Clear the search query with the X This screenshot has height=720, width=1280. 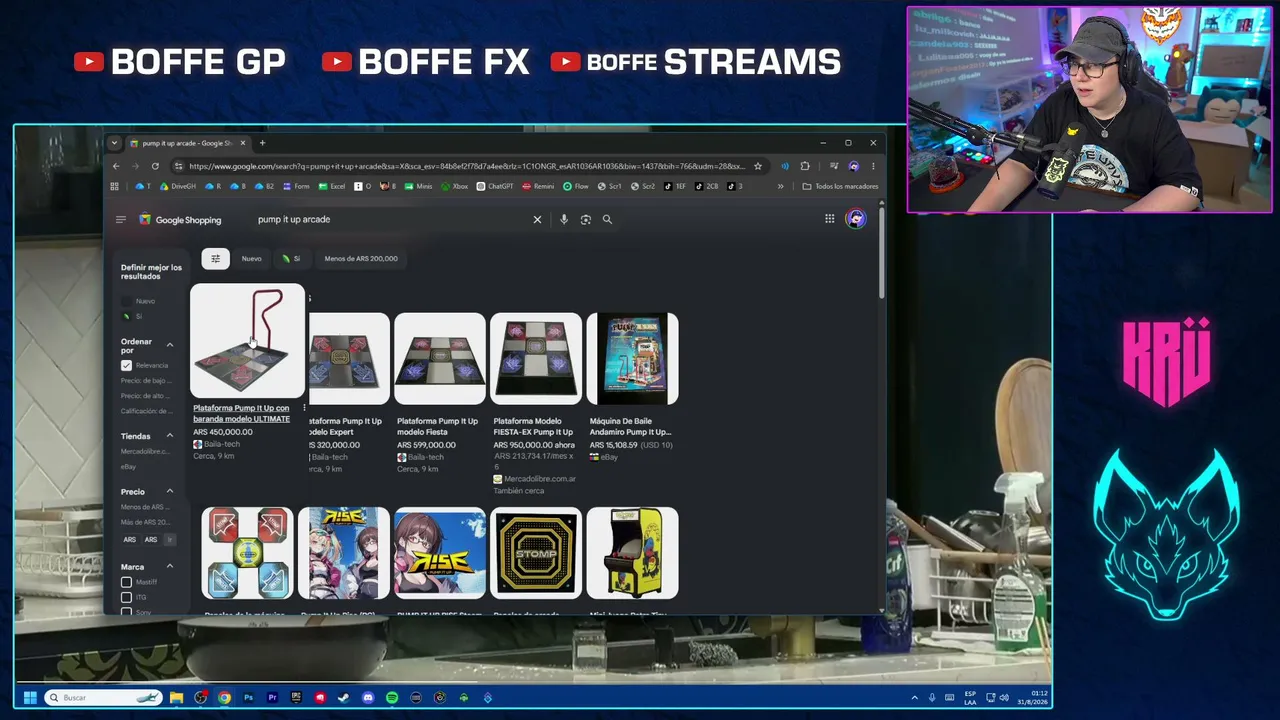537,219
